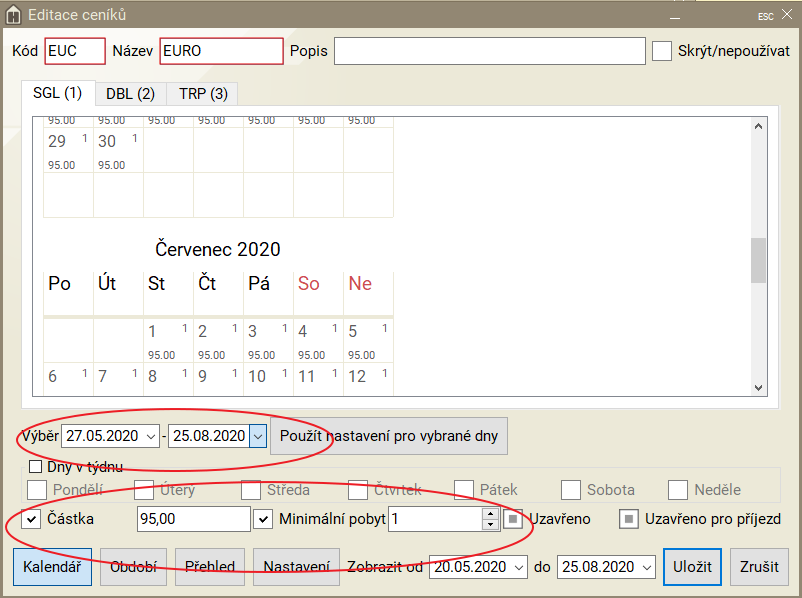Switch to the DBL (2) tab
The height and width of the screenshot is (598, 802).
(x=130, y=94)
